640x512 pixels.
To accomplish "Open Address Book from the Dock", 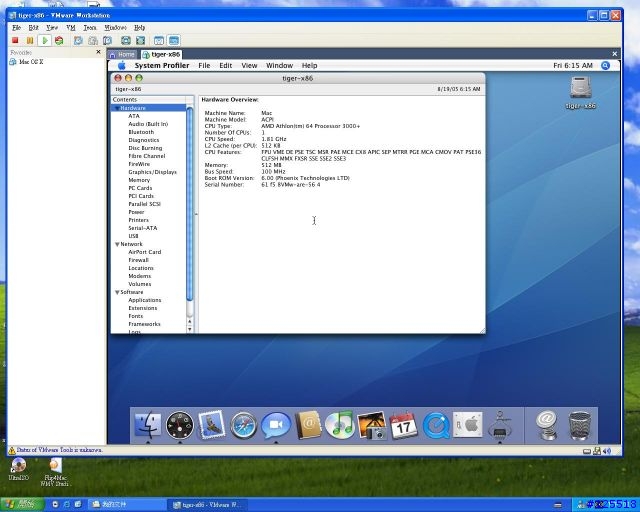I will [x=308, y=425].
